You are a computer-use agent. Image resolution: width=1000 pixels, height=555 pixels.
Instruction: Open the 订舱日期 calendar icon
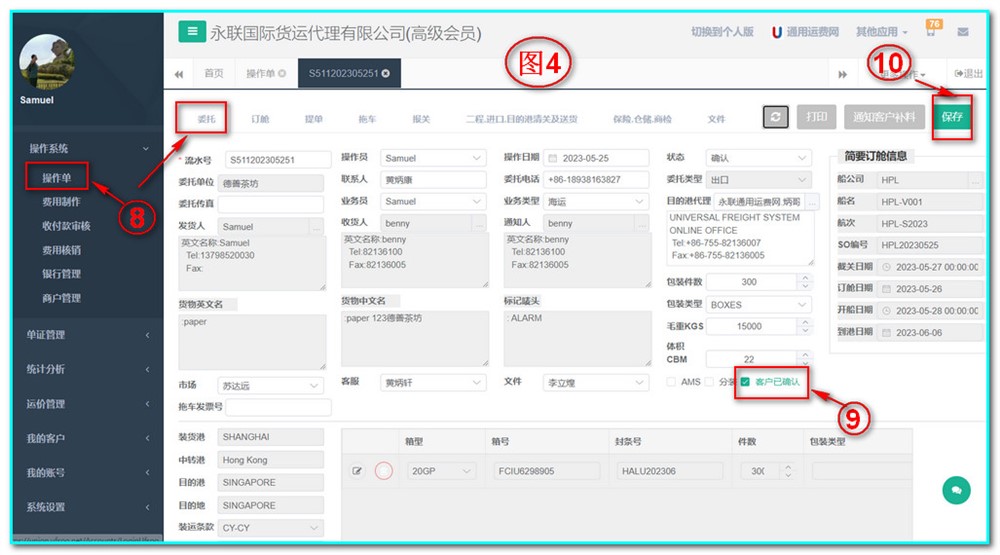(886, 288)
